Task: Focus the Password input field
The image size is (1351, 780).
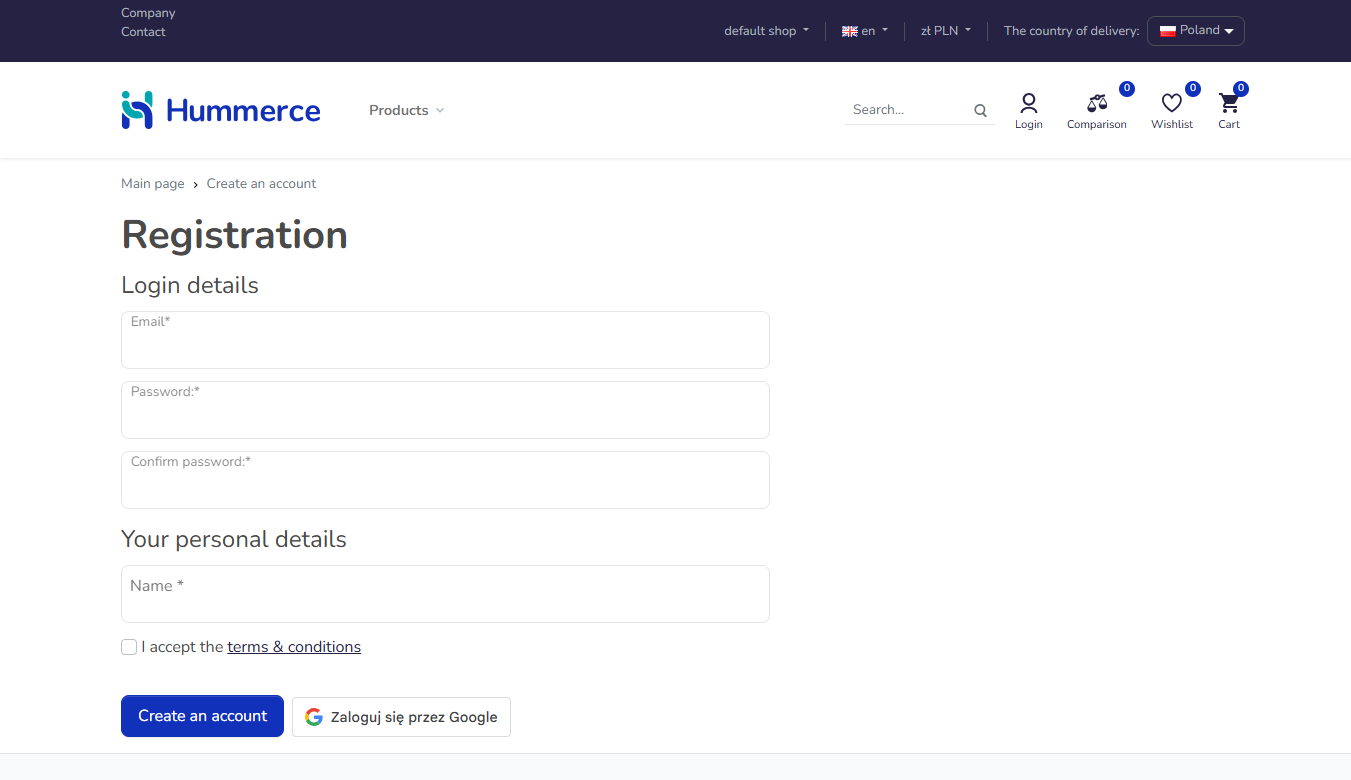Action: (445, 410)
